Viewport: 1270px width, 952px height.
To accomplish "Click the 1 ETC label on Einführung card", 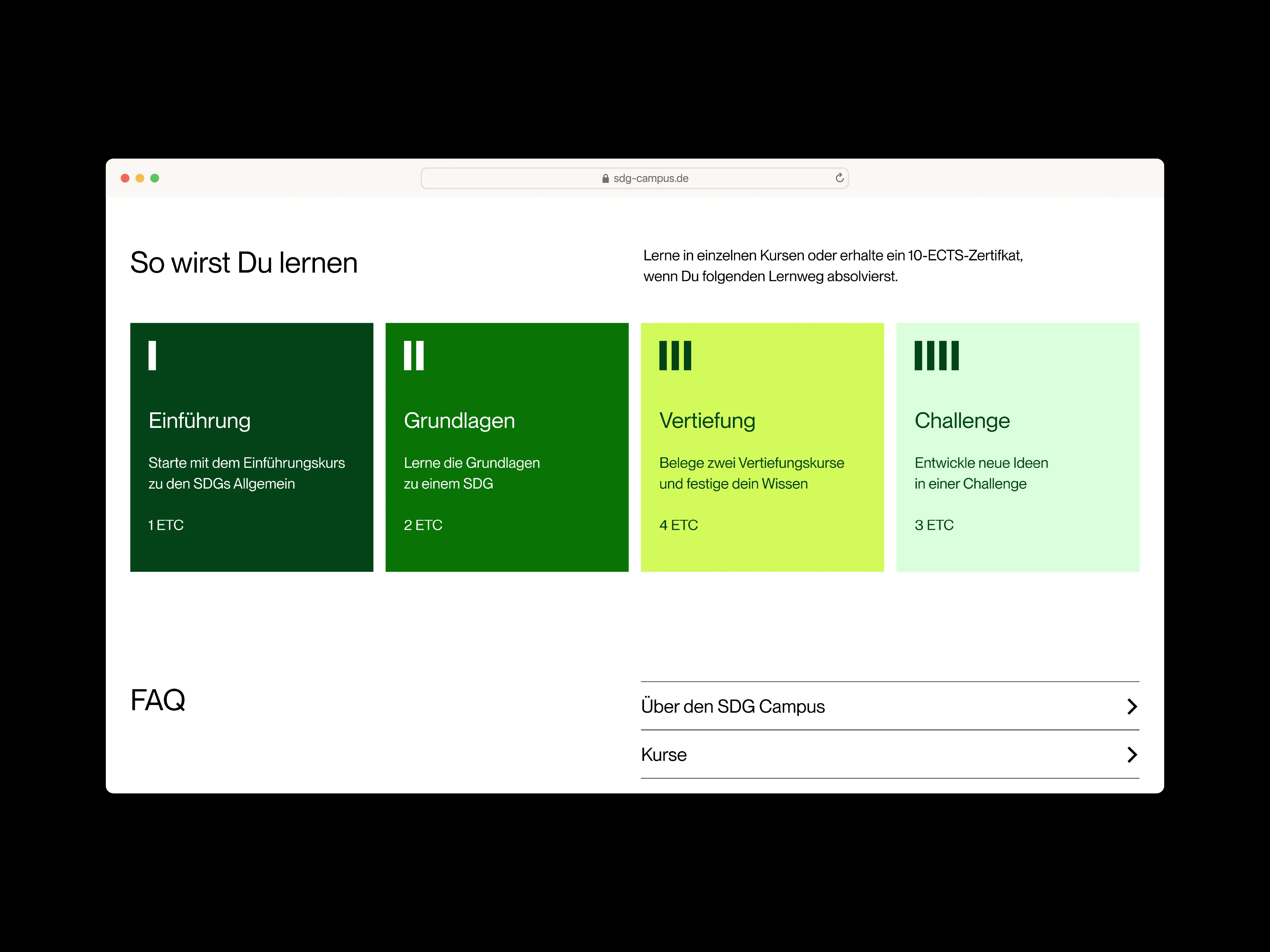I will (x=166, y=525).
